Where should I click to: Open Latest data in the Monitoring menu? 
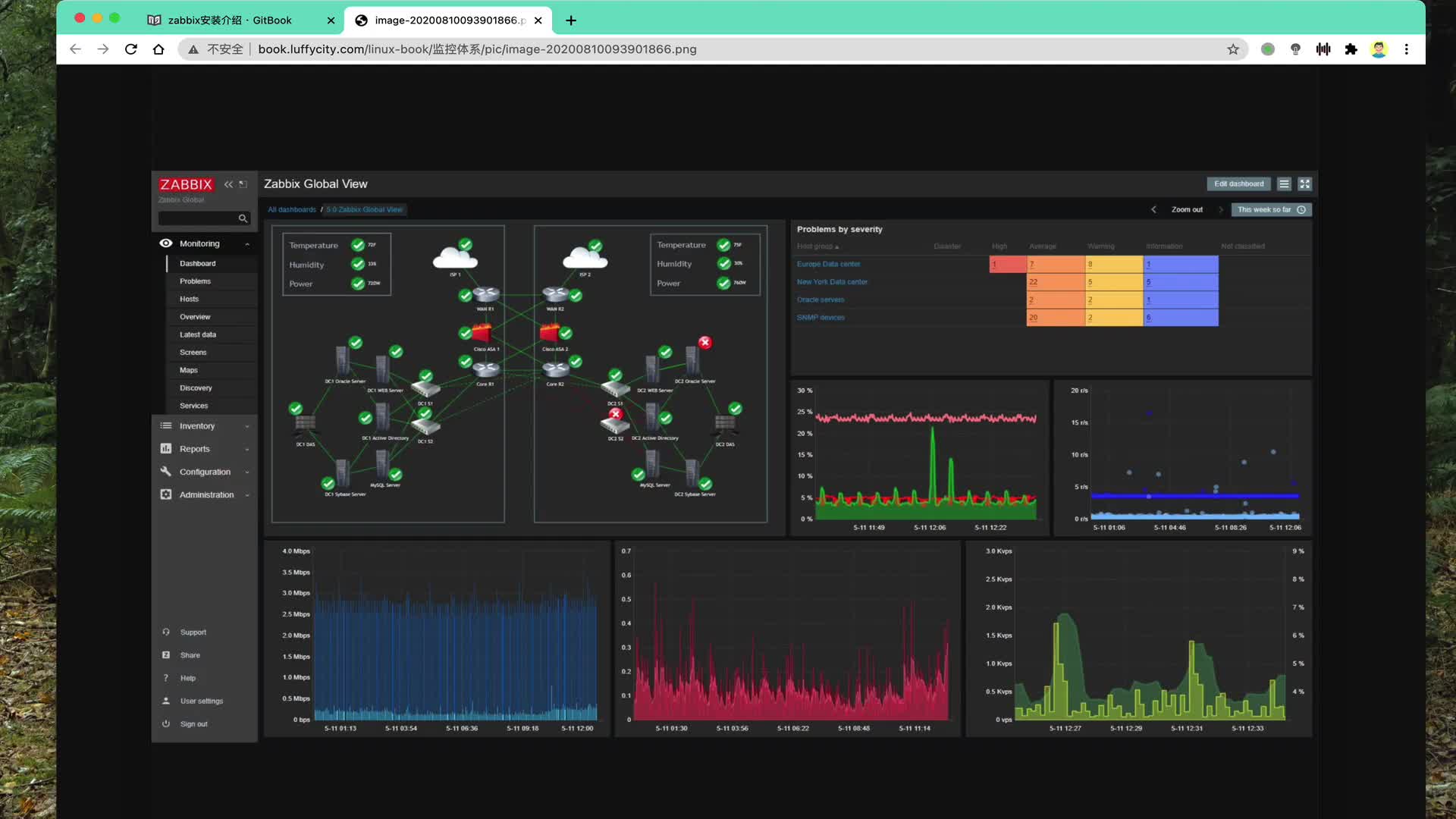197,334
